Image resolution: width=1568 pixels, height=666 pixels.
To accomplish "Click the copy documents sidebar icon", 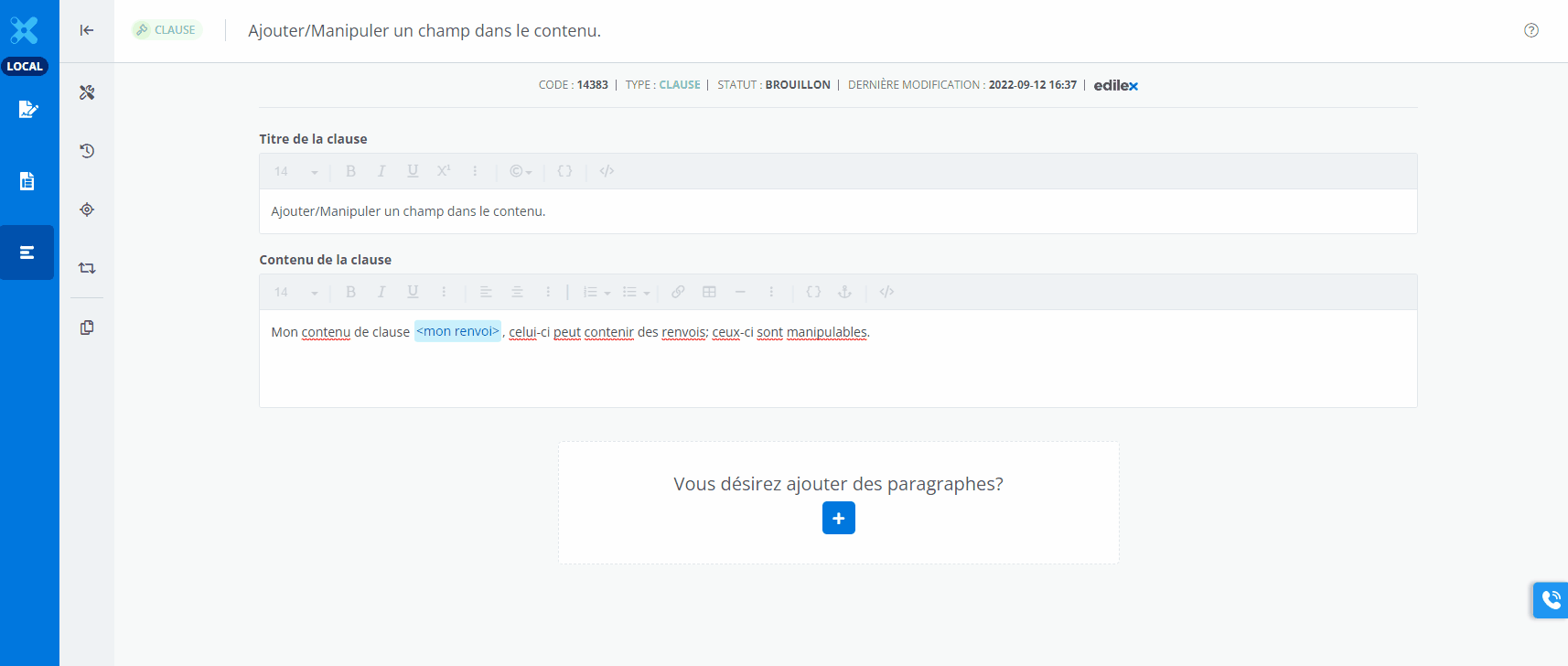I will (x=87, y=328).
